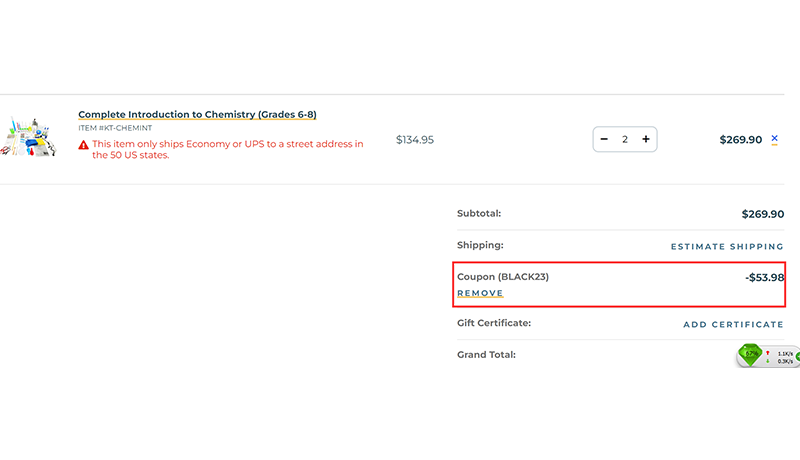800x460 pixels.
Task: Click the Add Certificate link
Action: coord(733,324)
